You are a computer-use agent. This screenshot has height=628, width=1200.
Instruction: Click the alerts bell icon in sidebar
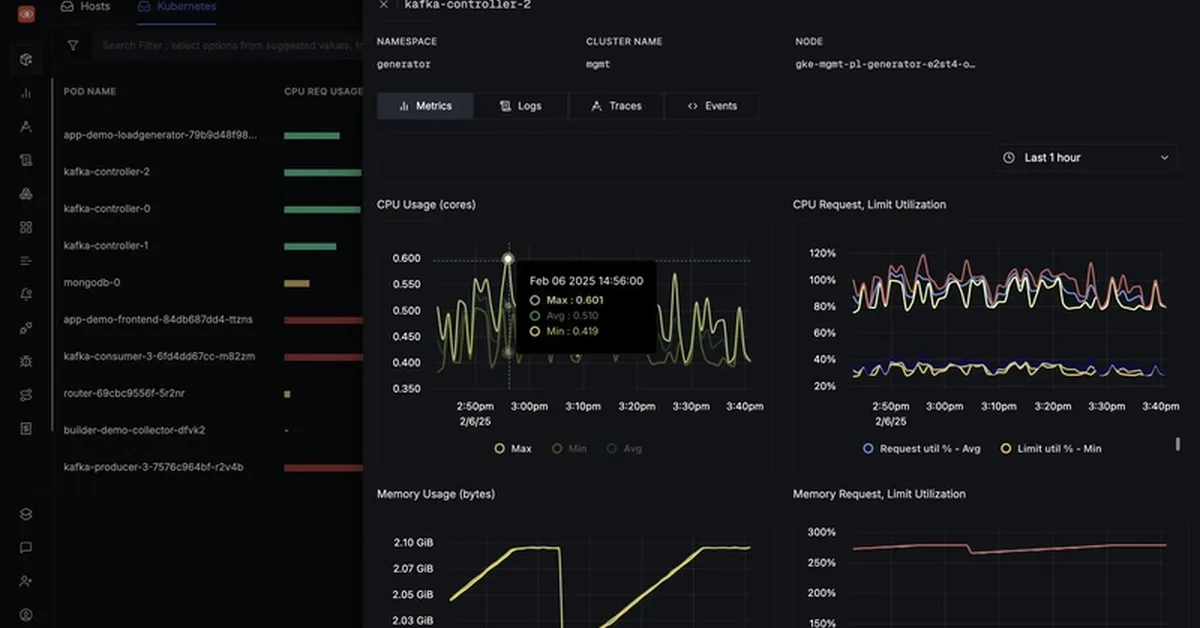pos(25,293)
